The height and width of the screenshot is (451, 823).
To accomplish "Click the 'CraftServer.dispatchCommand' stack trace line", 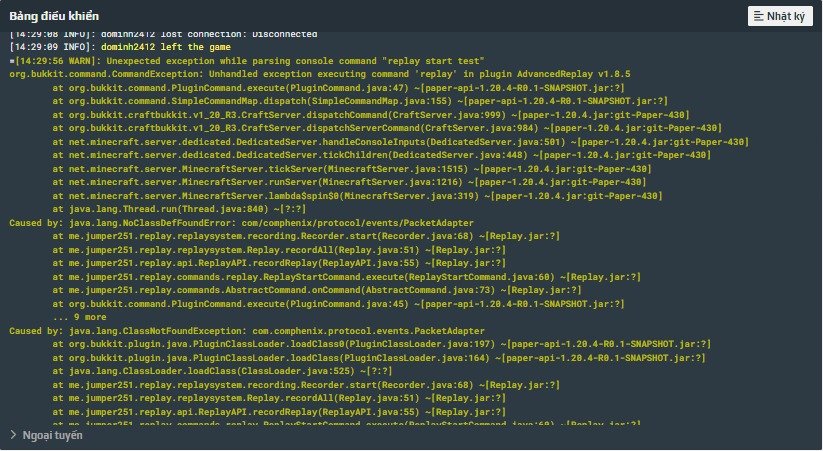I will point(371,114).
